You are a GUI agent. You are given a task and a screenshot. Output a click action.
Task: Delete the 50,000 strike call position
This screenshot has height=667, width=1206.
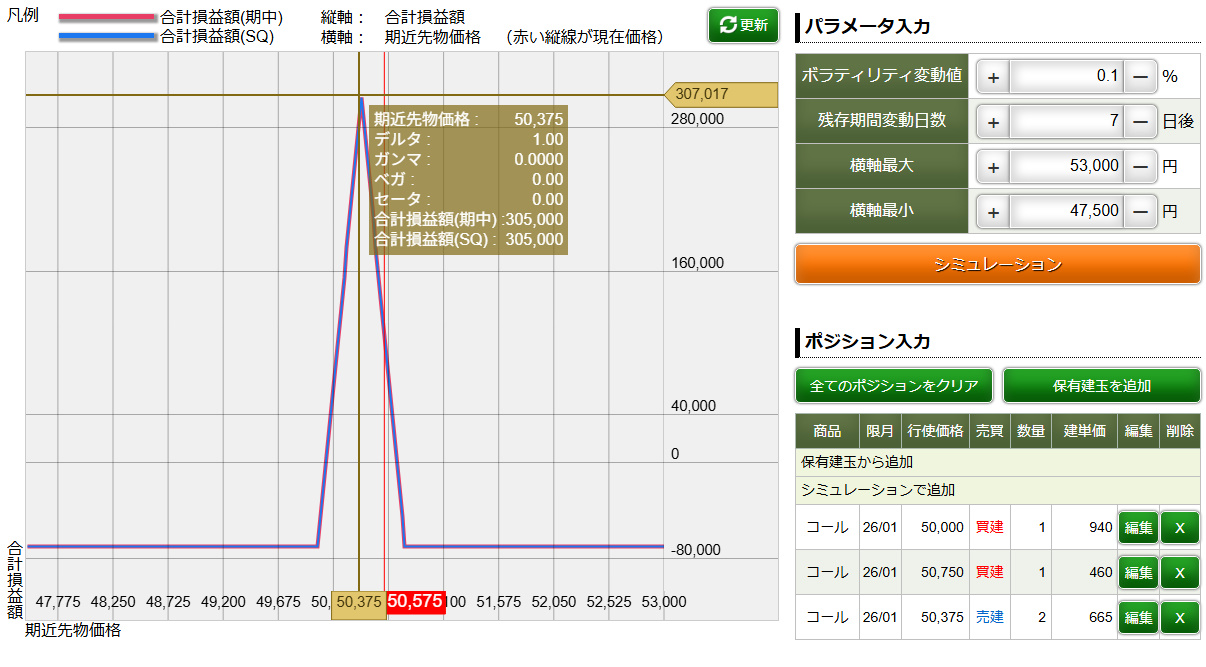point(1180,528)
